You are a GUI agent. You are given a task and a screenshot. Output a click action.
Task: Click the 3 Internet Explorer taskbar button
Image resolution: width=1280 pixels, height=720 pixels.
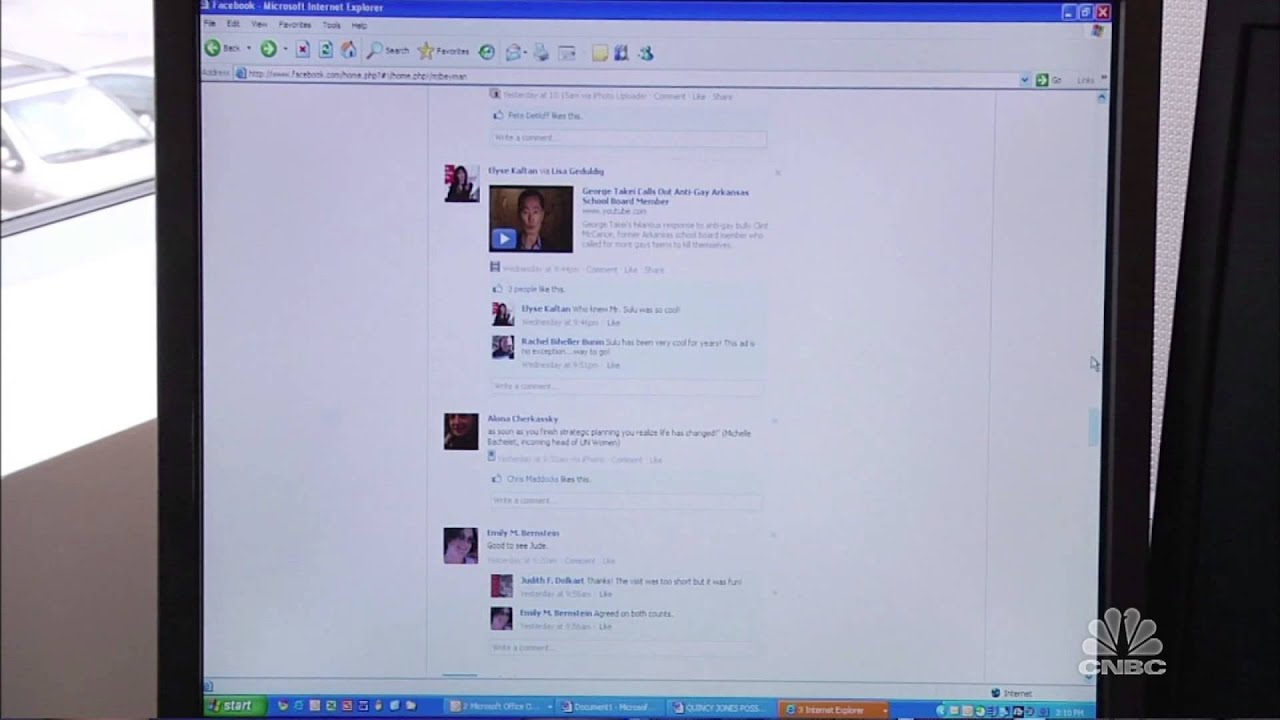[x=834, y=710]
